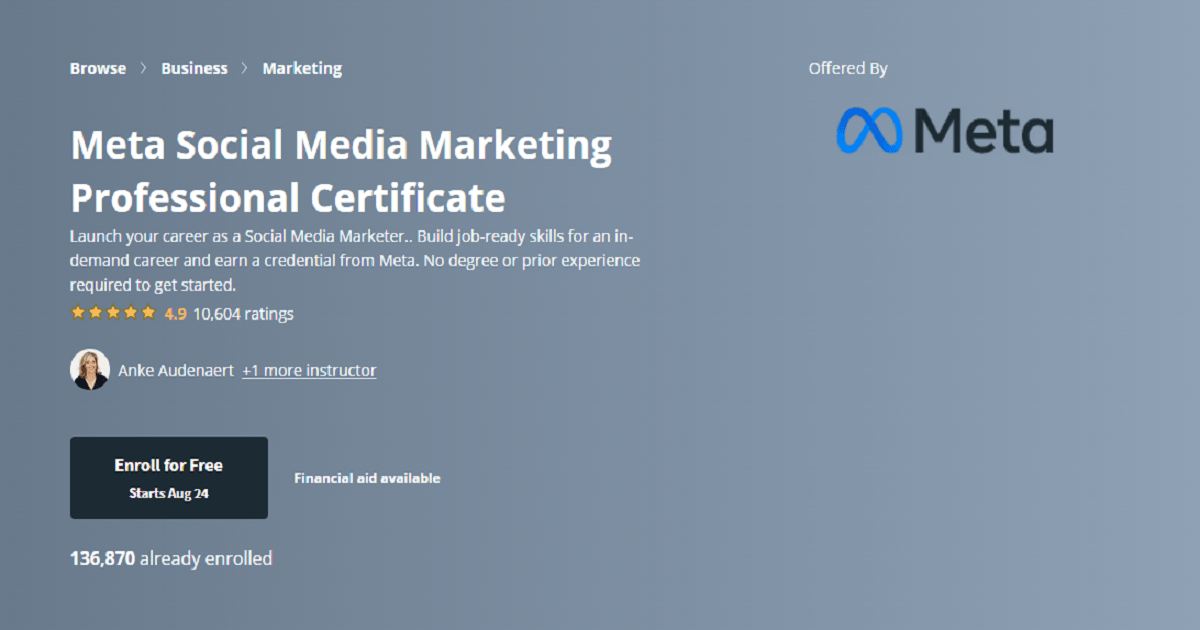The image size is (1200, 630).
Task: Open the Browse breadcrumb link
Action: [x=98, y=69]
